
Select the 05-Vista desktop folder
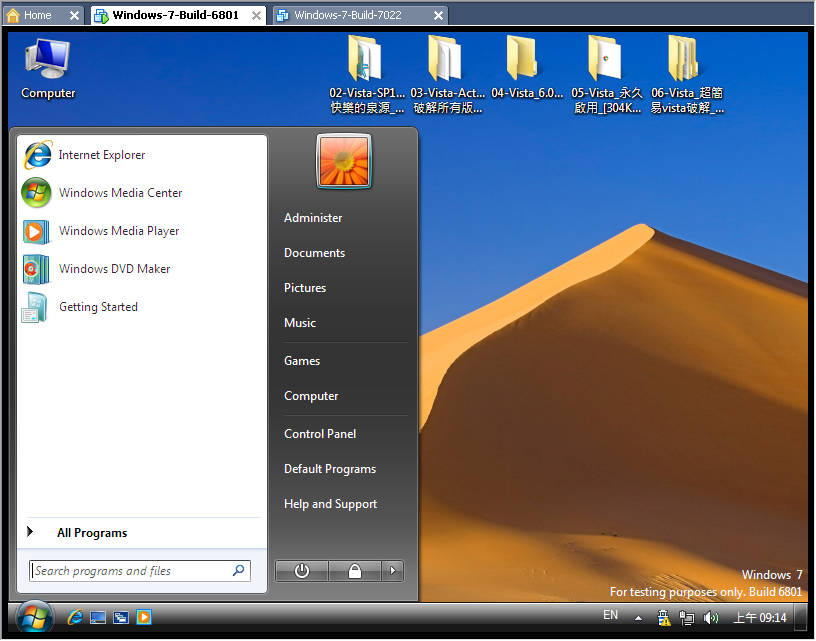[607, 74]
